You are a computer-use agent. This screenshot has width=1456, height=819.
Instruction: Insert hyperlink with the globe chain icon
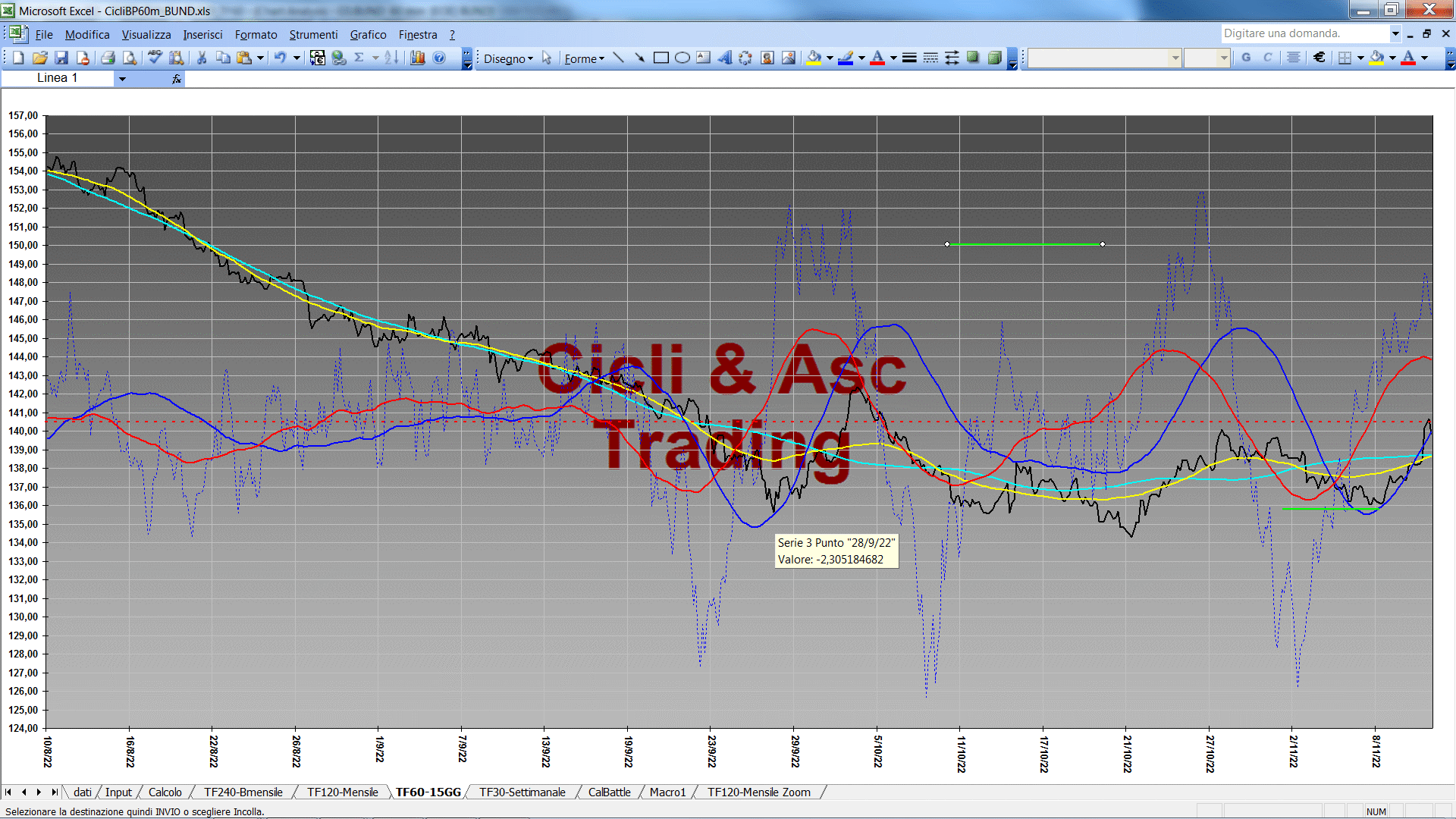pyautogui.click(x=339, y=58)
